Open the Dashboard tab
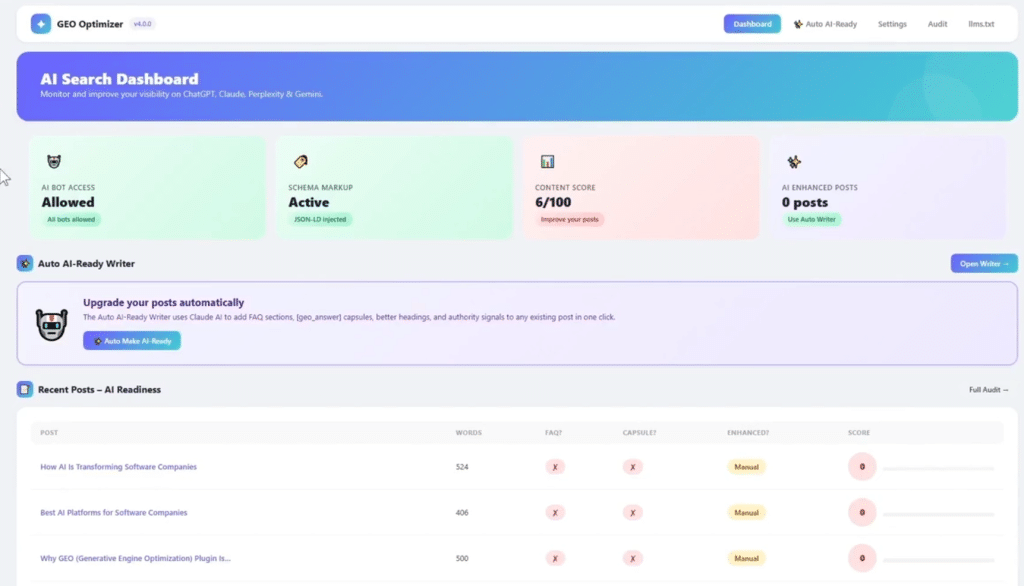The width and height of the screenshot is (1024, 586). click(752, 24)
